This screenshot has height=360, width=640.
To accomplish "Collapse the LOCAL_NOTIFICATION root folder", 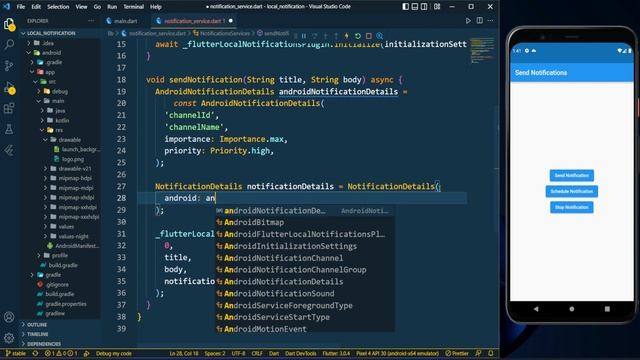I will tap(51, 33).
